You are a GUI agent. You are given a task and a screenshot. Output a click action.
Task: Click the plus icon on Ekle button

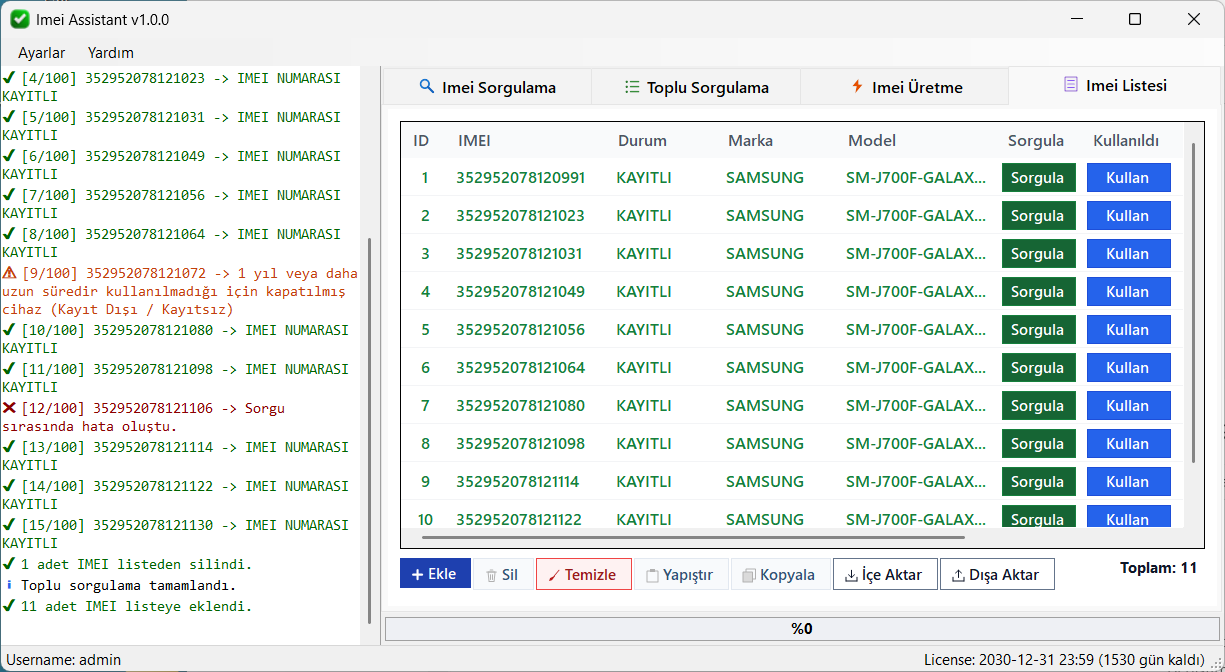coord(418,574)
